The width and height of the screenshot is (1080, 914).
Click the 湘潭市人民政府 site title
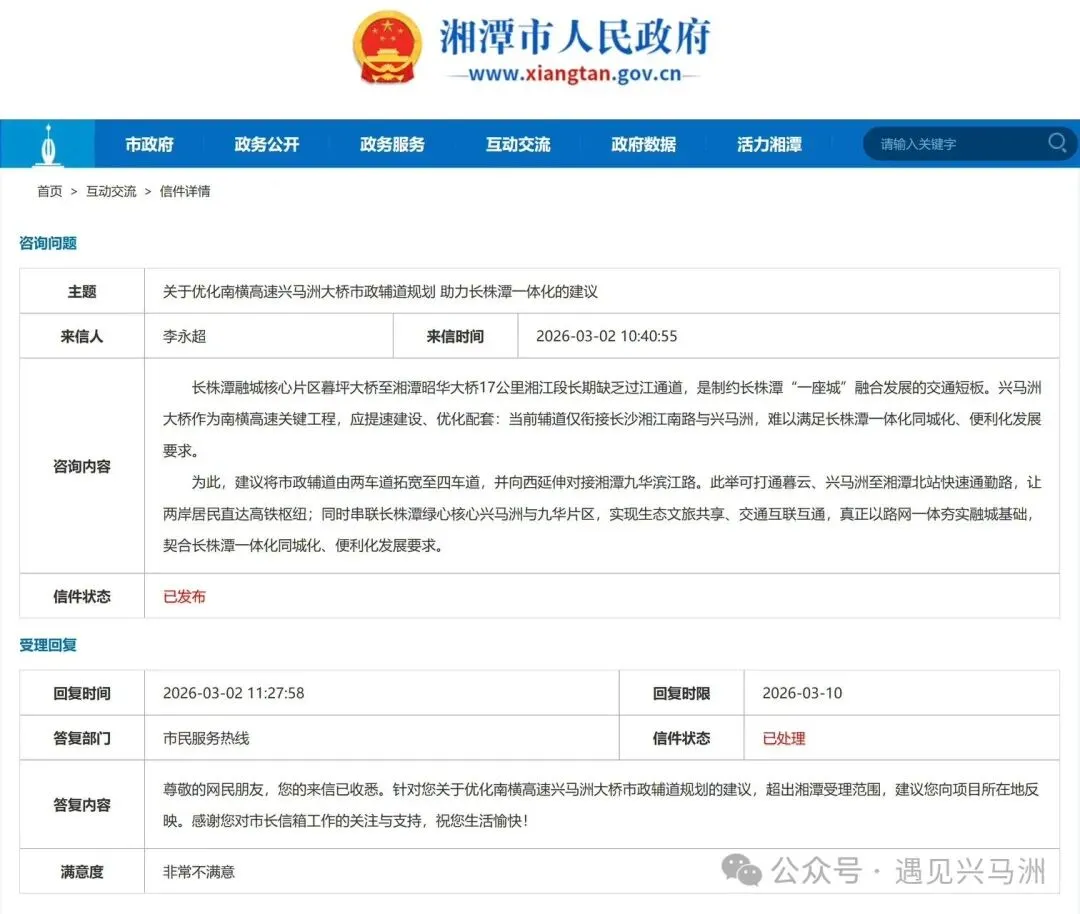coord(575,36)
